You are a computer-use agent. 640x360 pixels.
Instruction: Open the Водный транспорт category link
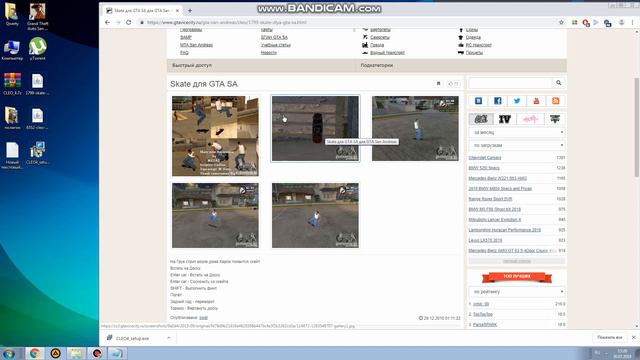387,53
